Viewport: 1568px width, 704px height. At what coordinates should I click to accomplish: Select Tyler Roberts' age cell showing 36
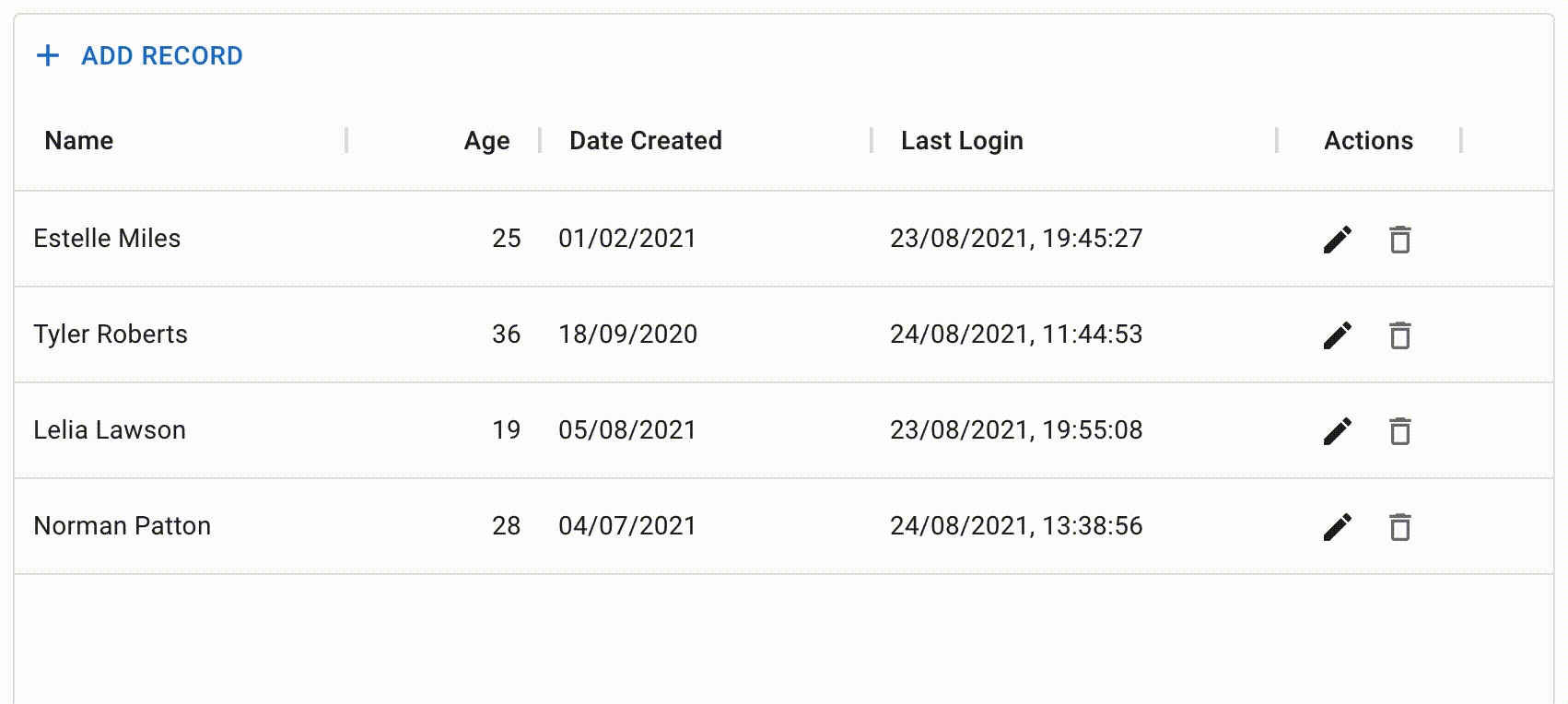click(506, 334)
